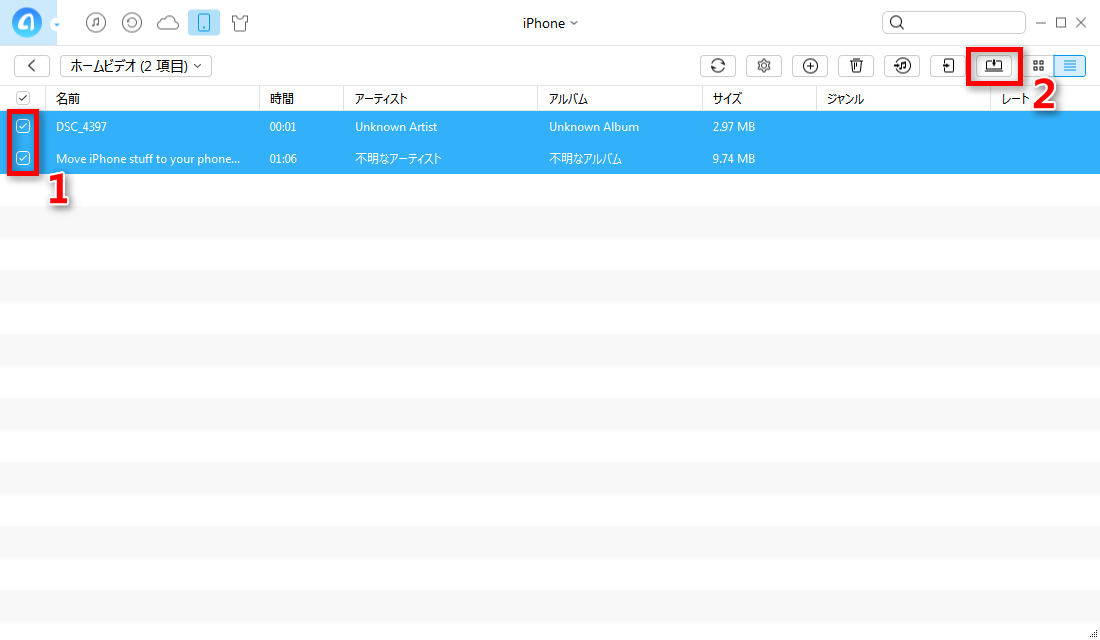Switch to thumbnail grid view
Image resolution: width=1100 pixels, height=640 pixels.
[1038, 66]
